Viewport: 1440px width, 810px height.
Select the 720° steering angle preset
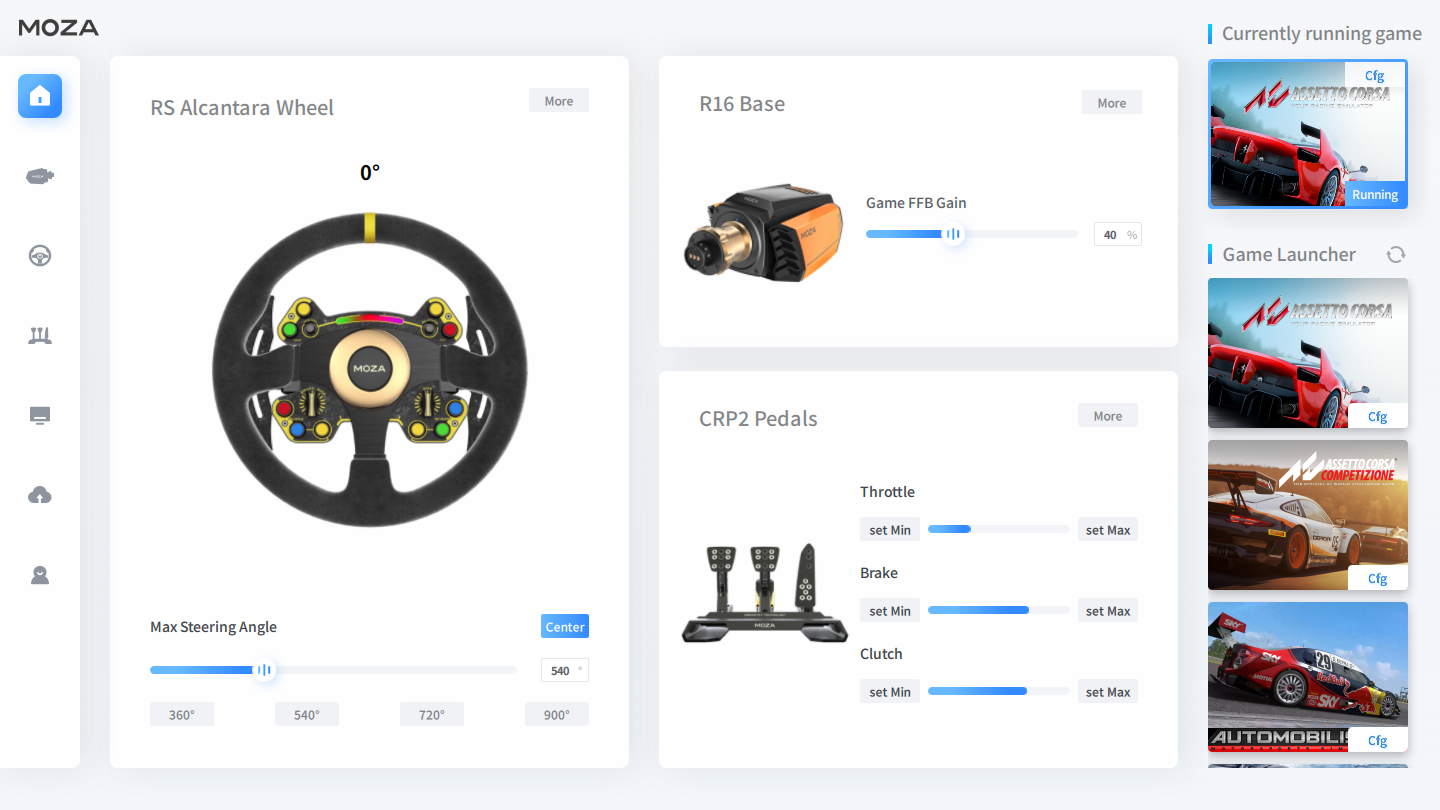pos(432,715)
